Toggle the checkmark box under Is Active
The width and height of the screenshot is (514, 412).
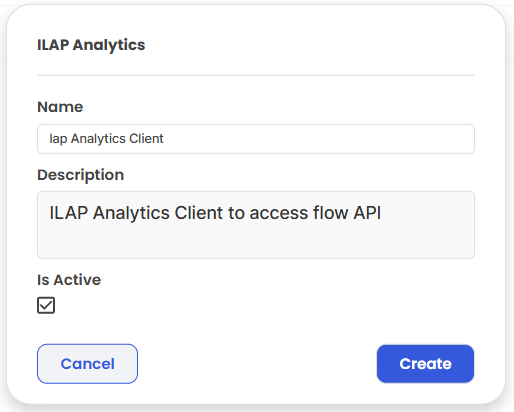point(46,305)
